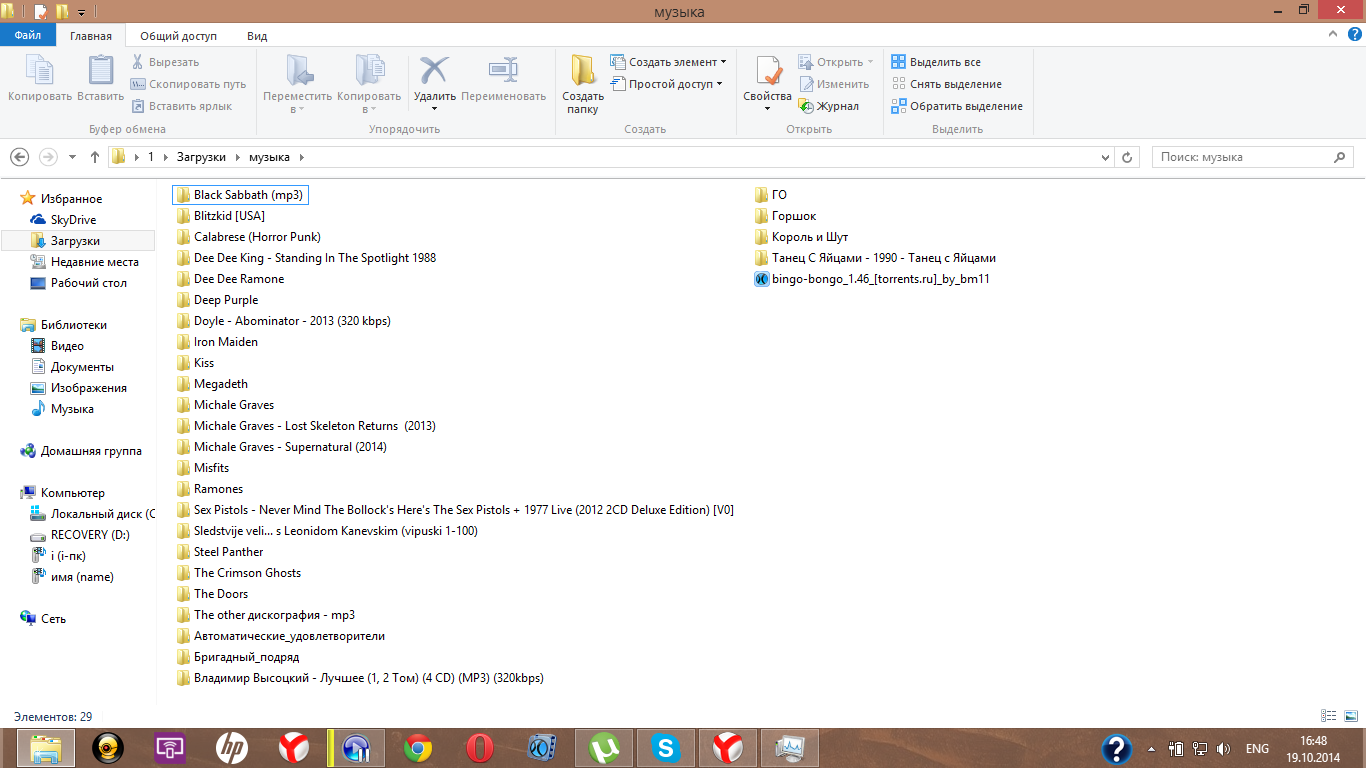Select the Король и Шут folder
This screenshot has width=1366, height=768.
[x=801, y=237]
